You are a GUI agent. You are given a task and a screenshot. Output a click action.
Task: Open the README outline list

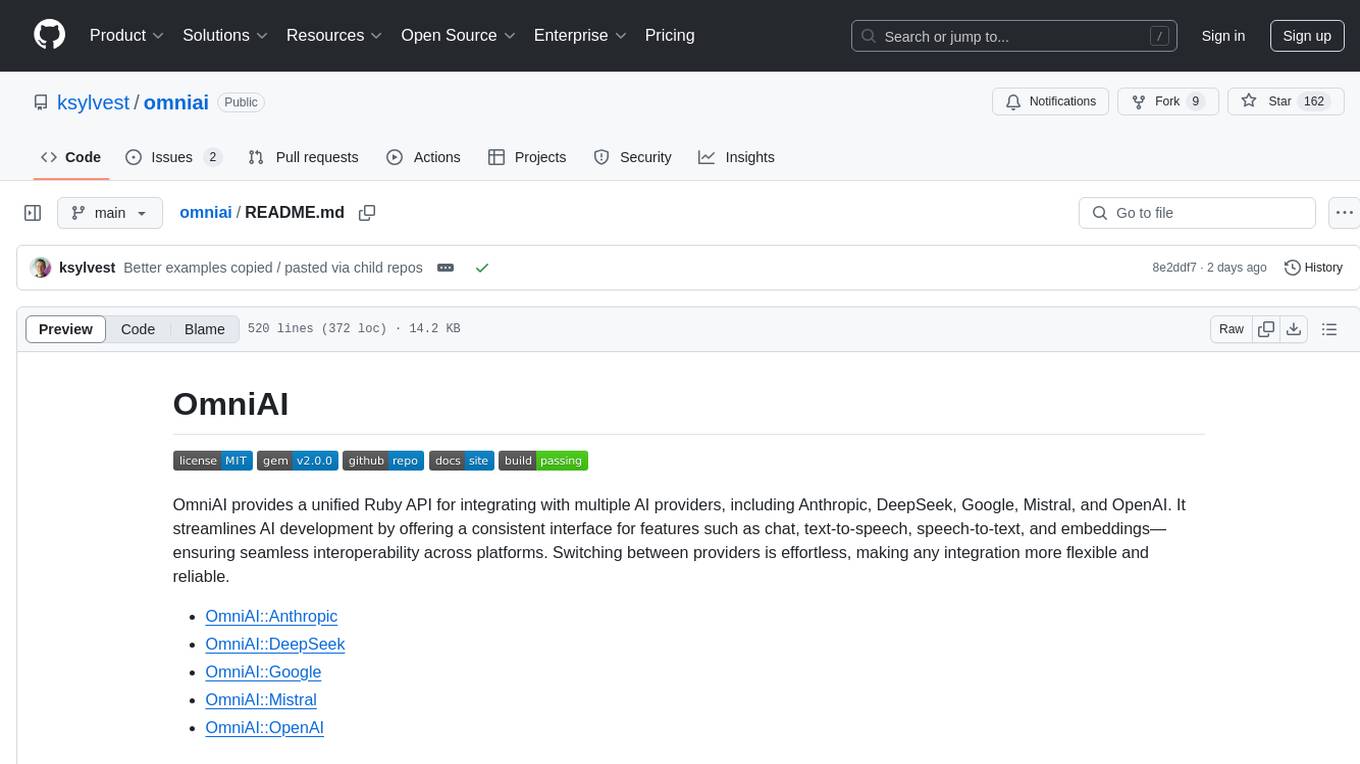(x=1329, y=329)
